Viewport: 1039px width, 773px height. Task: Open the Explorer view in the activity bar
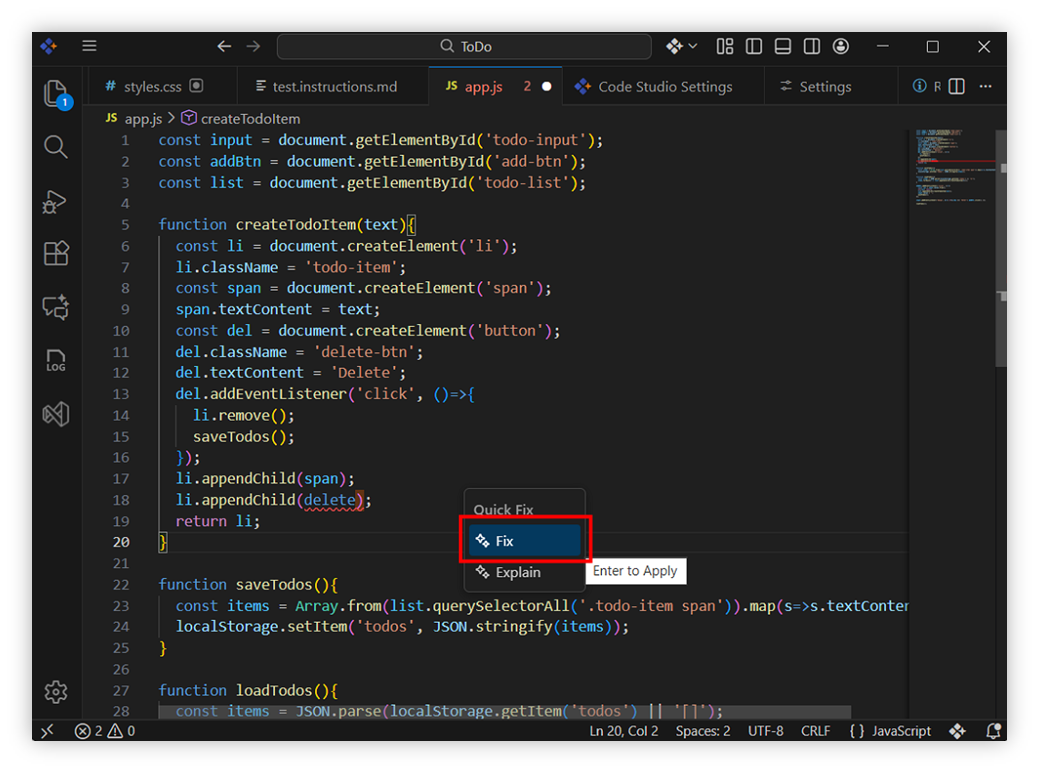tap(56, 94)
